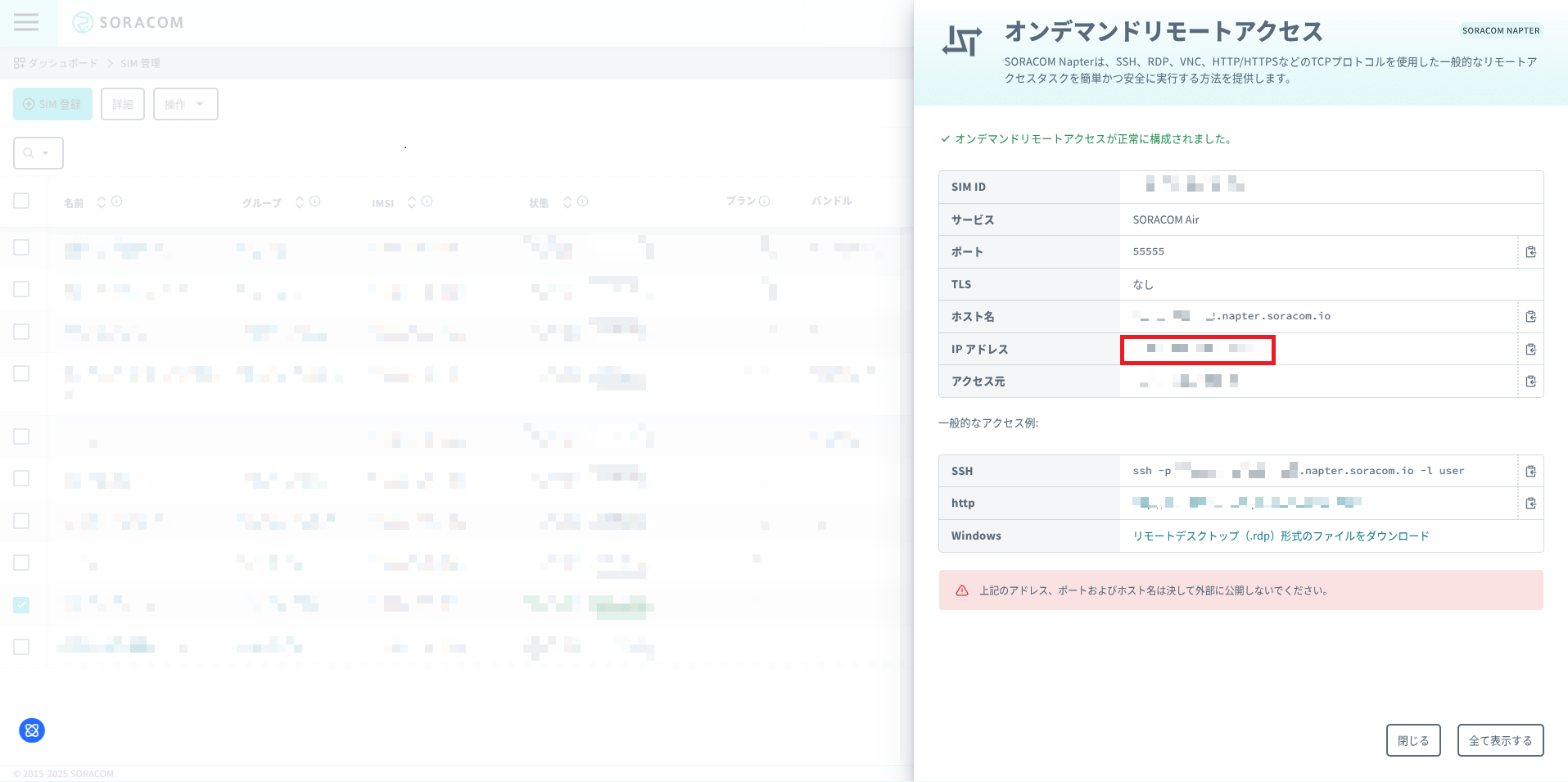
Task: Sort the 状態 column
Action: point(565,201)
